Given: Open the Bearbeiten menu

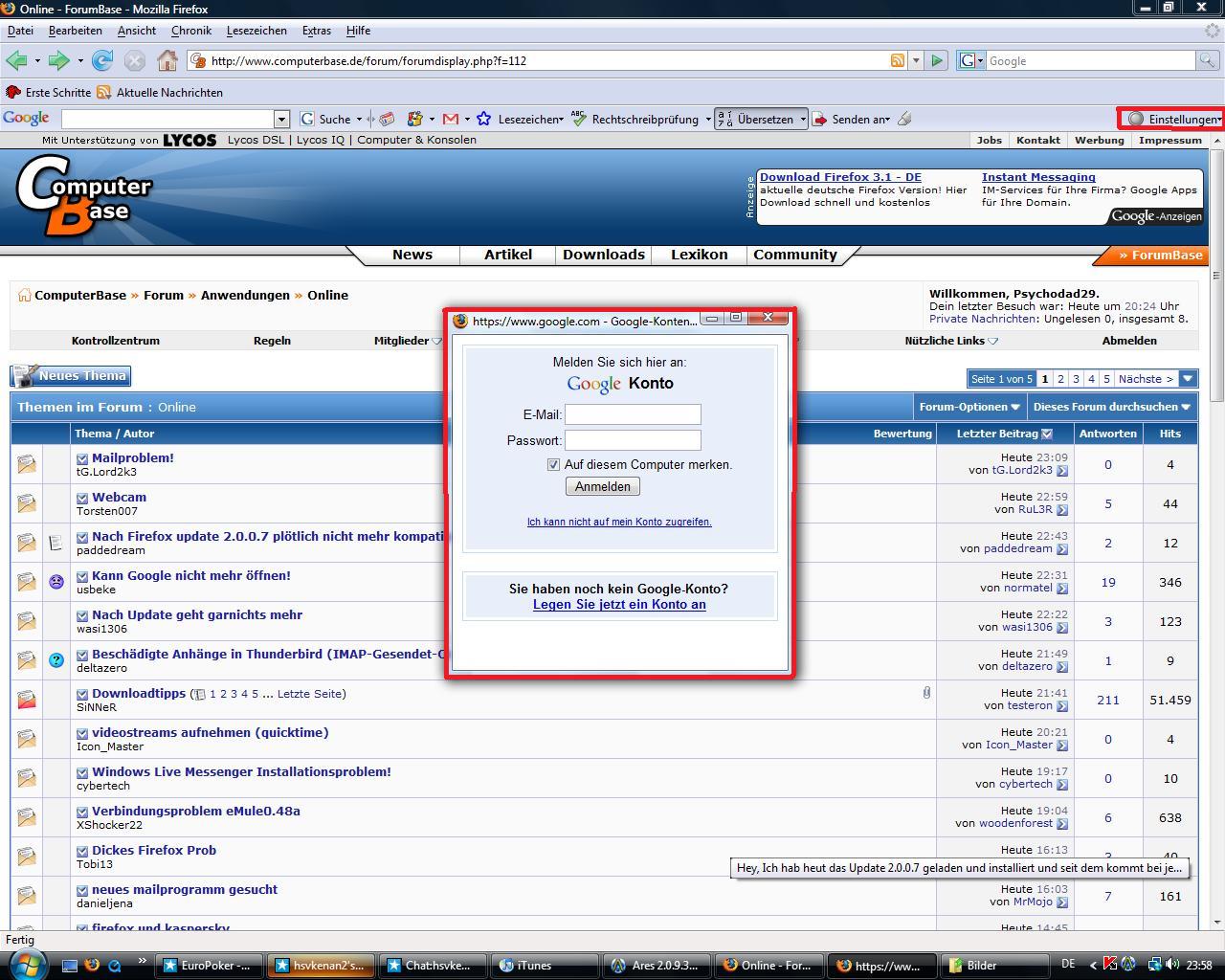Looking at the screenshot, I should click(x=75, y=31).
